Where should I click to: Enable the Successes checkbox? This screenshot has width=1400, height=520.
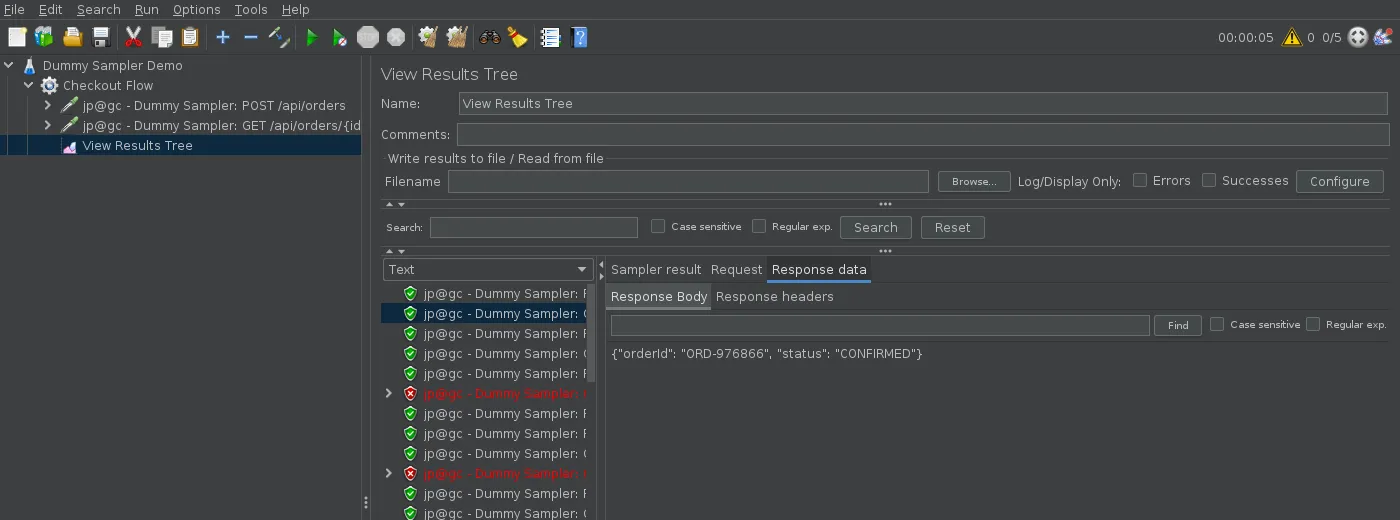pyautogui.click(x=1208, y=180)
